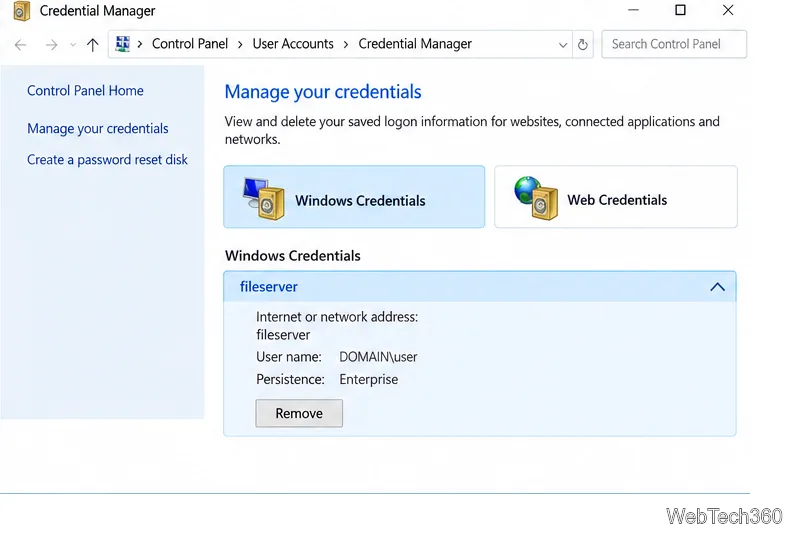Viewport: 800px width, 544px height.
Task: Click the Enterprise persistence value
Action: (x=368, y=380)
